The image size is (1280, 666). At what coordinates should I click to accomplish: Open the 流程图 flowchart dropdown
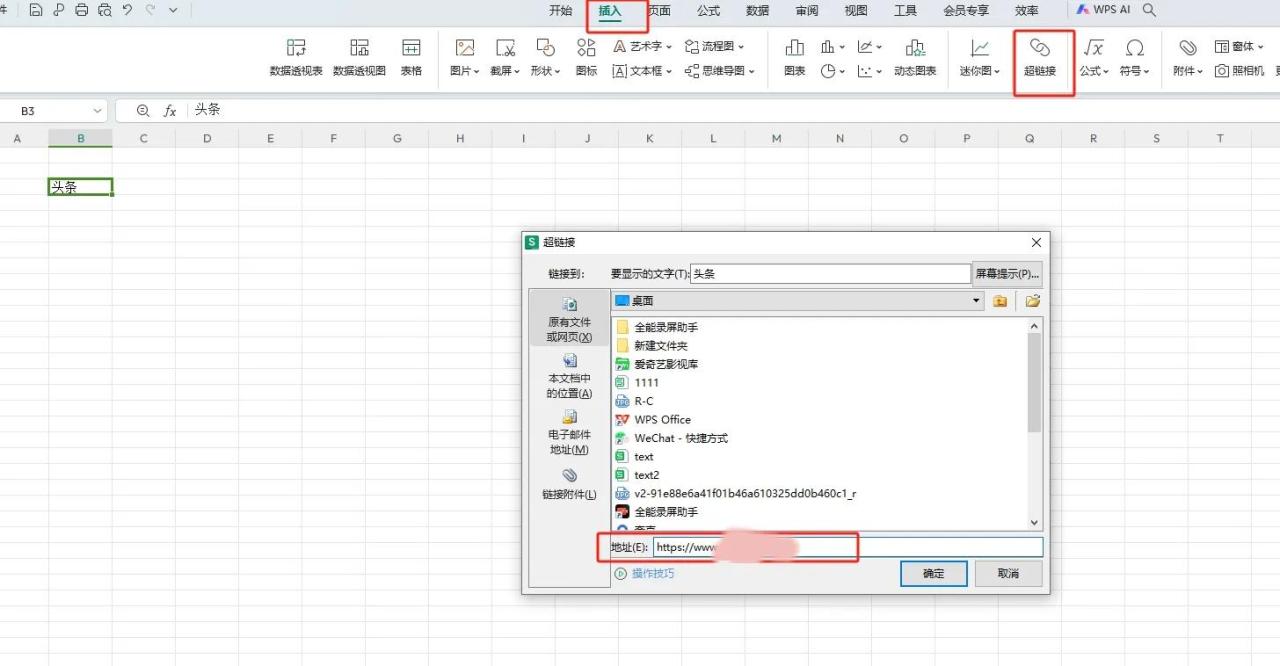click(714, 46)
